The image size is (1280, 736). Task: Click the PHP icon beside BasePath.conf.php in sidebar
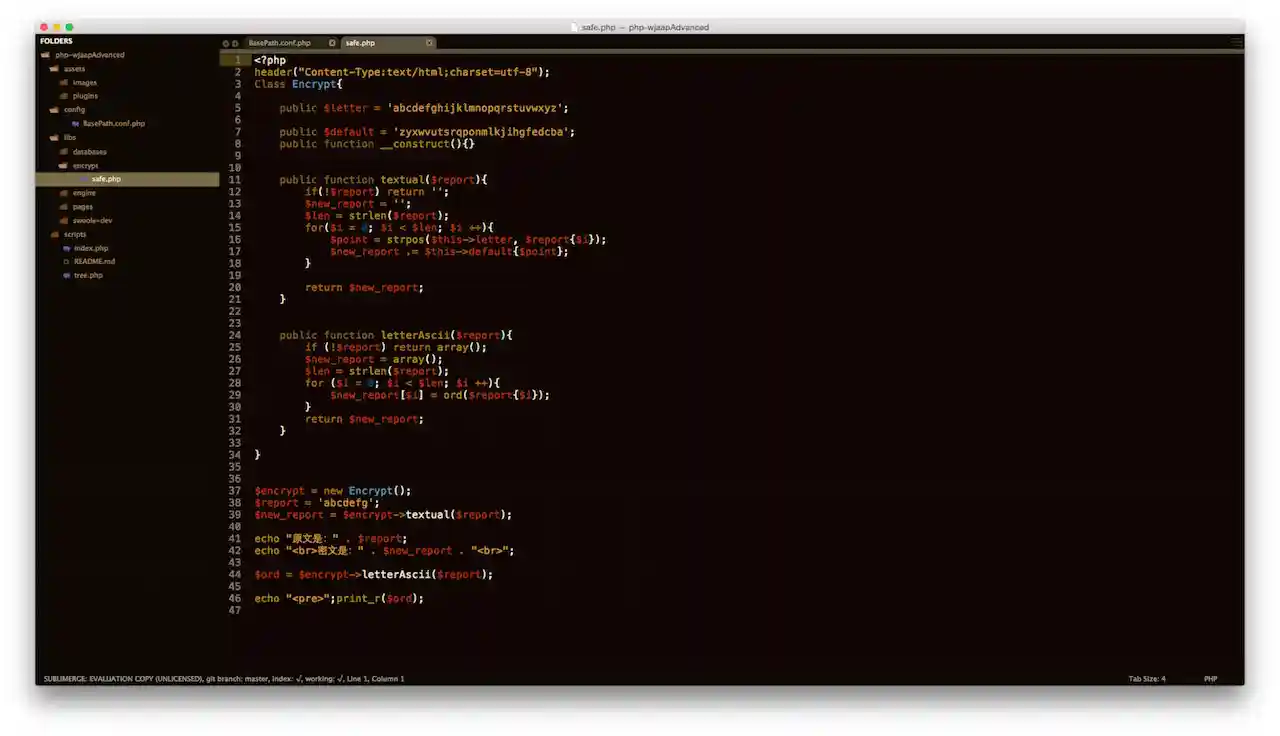[75, 124]
